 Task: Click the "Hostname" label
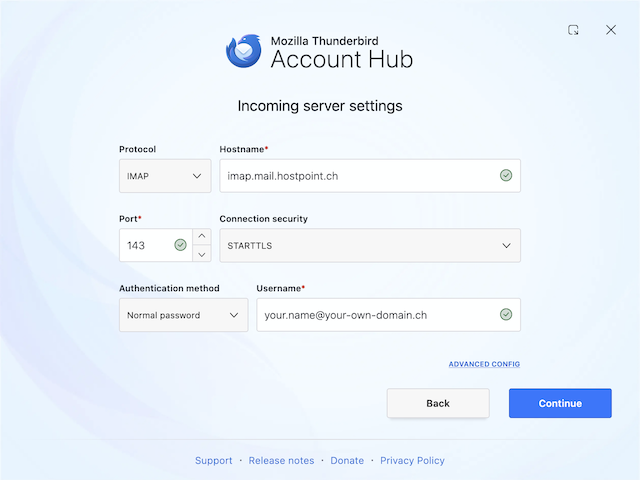[242, 149]
